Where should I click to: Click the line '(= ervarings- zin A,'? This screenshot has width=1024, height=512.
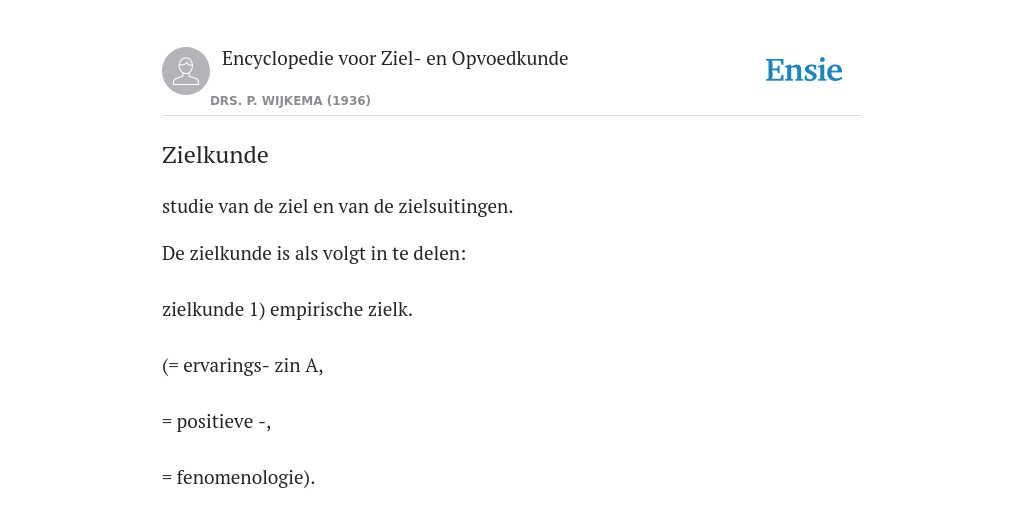(242, 366)
